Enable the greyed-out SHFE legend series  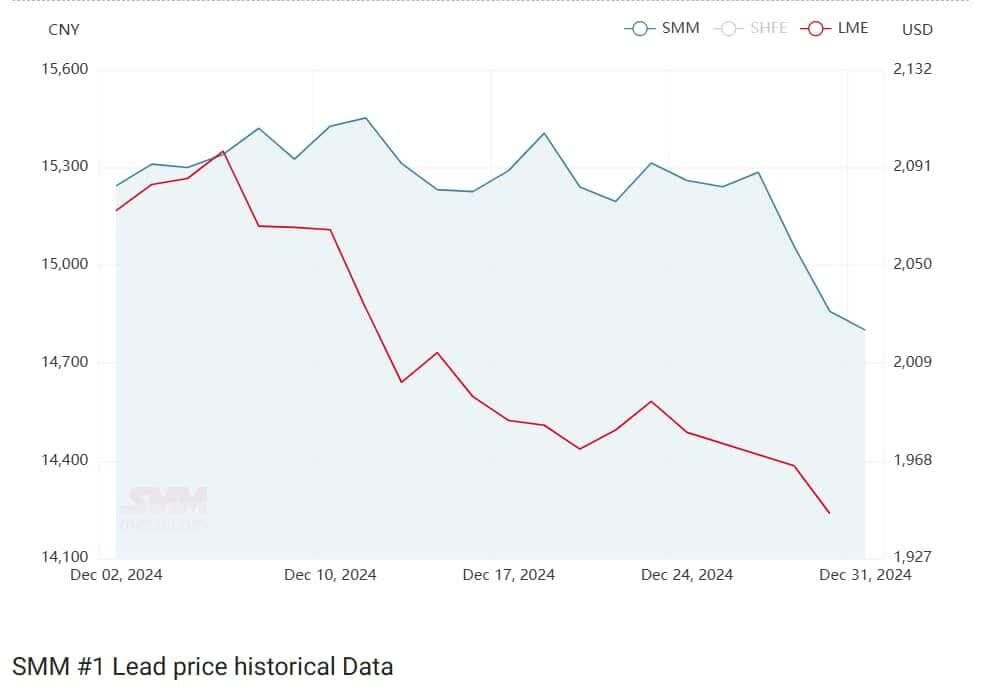768,28
